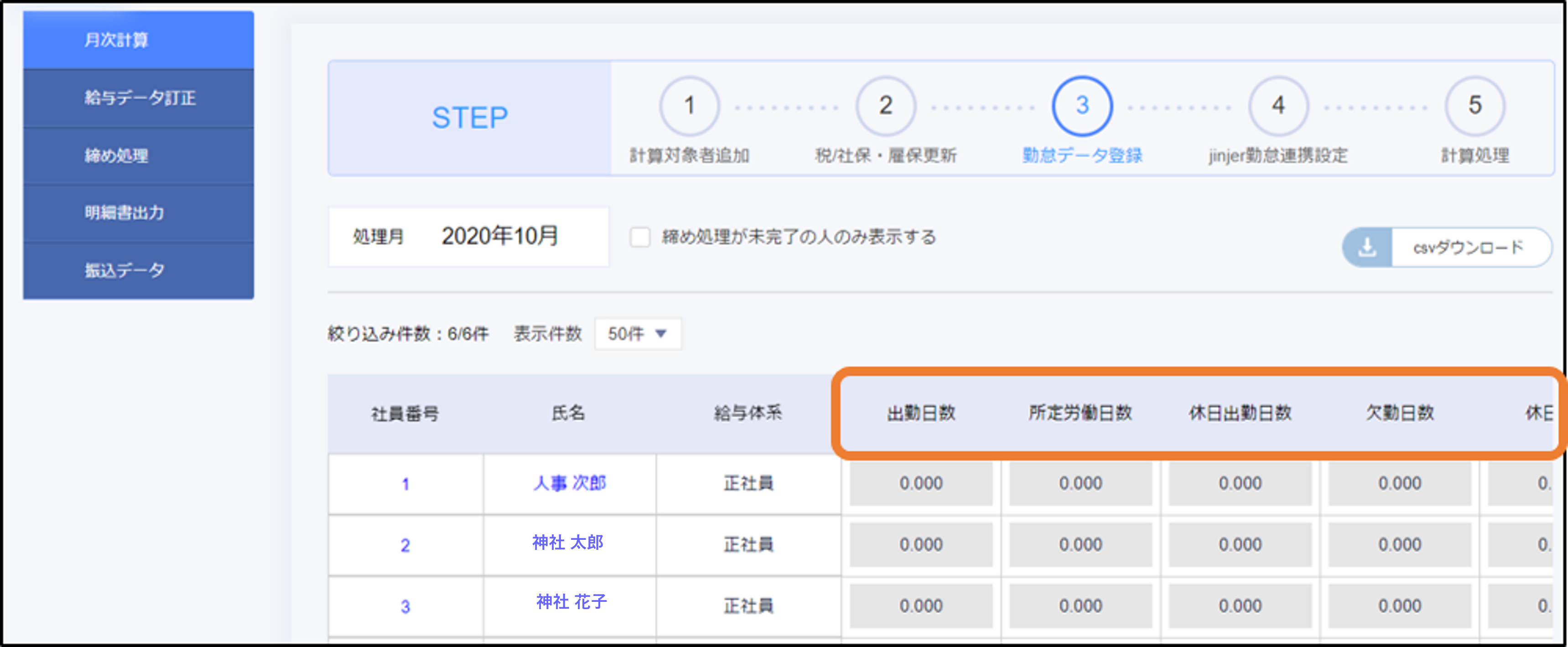The height and width of the screenshot is (647, 1568).
Task: Open employee link 神社 花子
Action: 571,602
